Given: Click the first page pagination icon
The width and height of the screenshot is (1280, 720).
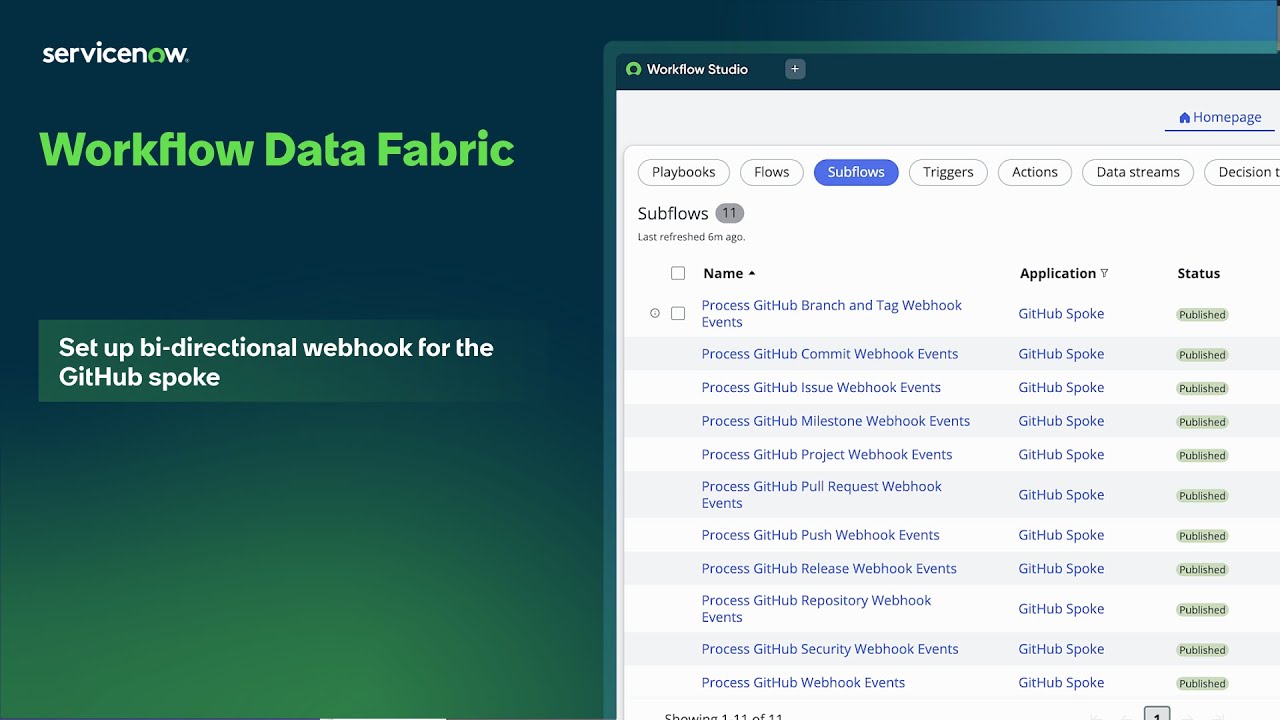Looking at the screenshot, I should point(1095,717).
